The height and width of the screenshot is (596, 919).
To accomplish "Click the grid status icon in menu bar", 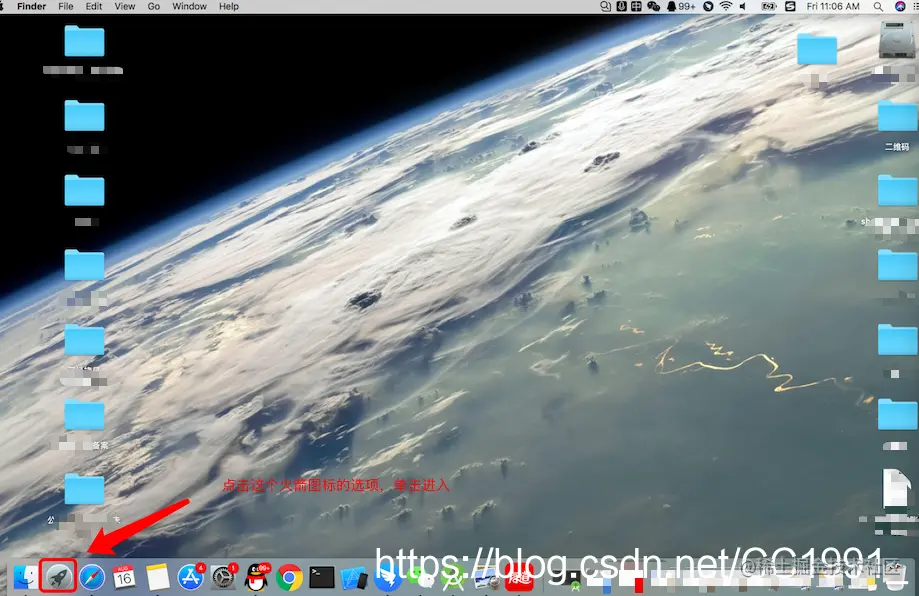I will pyautogui.click(x=636, y=6).
